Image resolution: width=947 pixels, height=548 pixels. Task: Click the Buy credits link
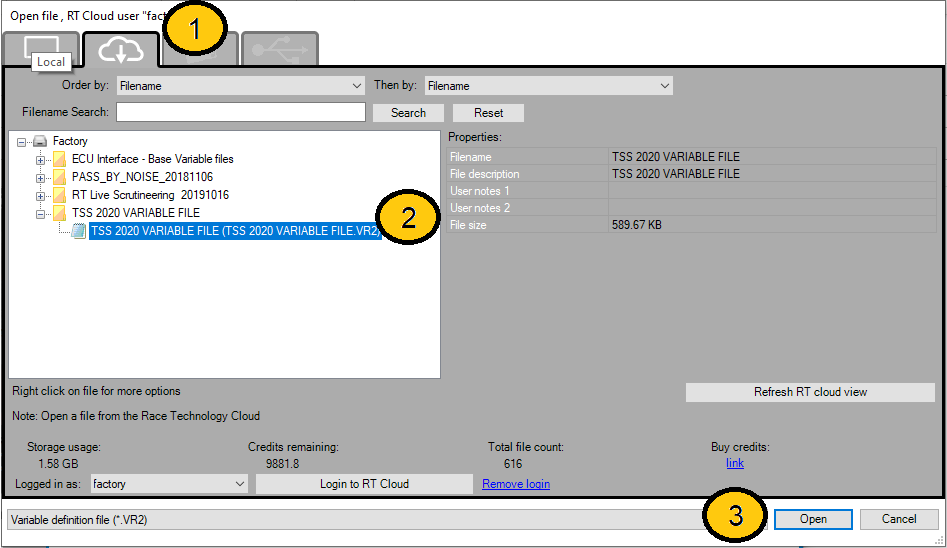pos(734,463)
